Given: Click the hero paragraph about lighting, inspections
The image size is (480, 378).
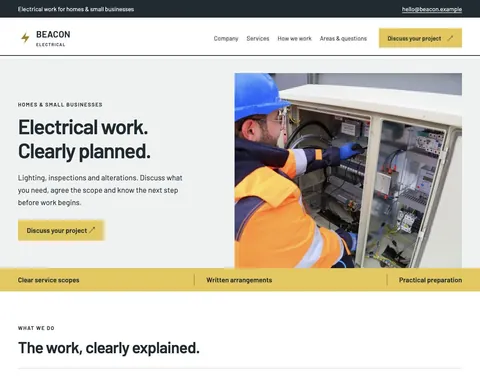Looking at the screenshot, I should [100, 190].
